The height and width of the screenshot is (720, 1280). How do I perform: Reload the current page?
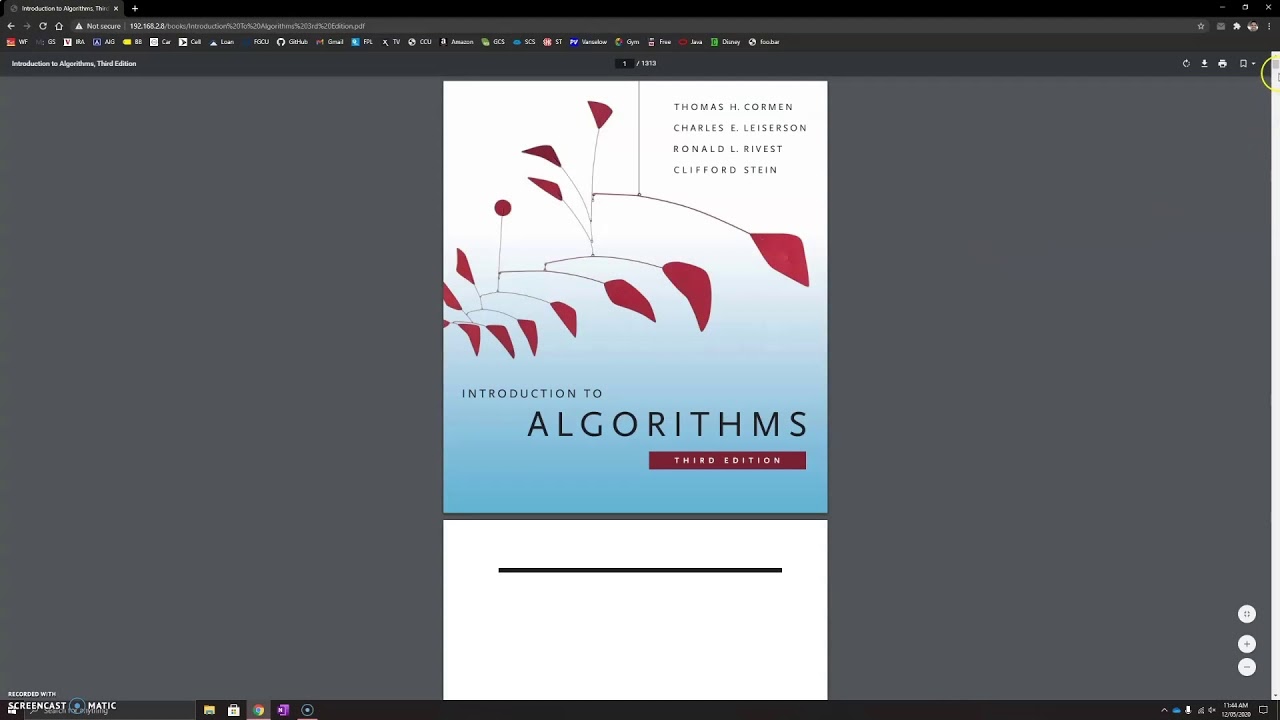coord(43,26)
